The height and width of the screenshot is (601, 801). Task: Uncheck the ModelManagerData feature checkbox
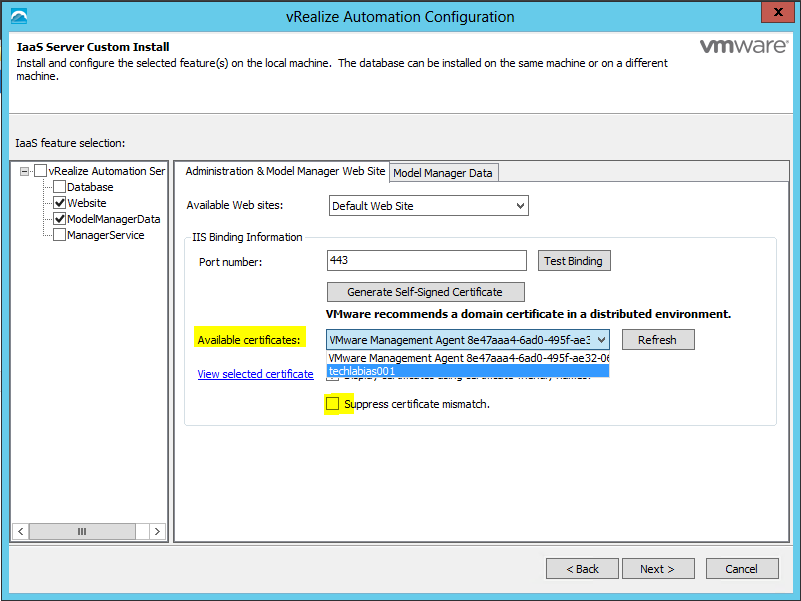59,219
